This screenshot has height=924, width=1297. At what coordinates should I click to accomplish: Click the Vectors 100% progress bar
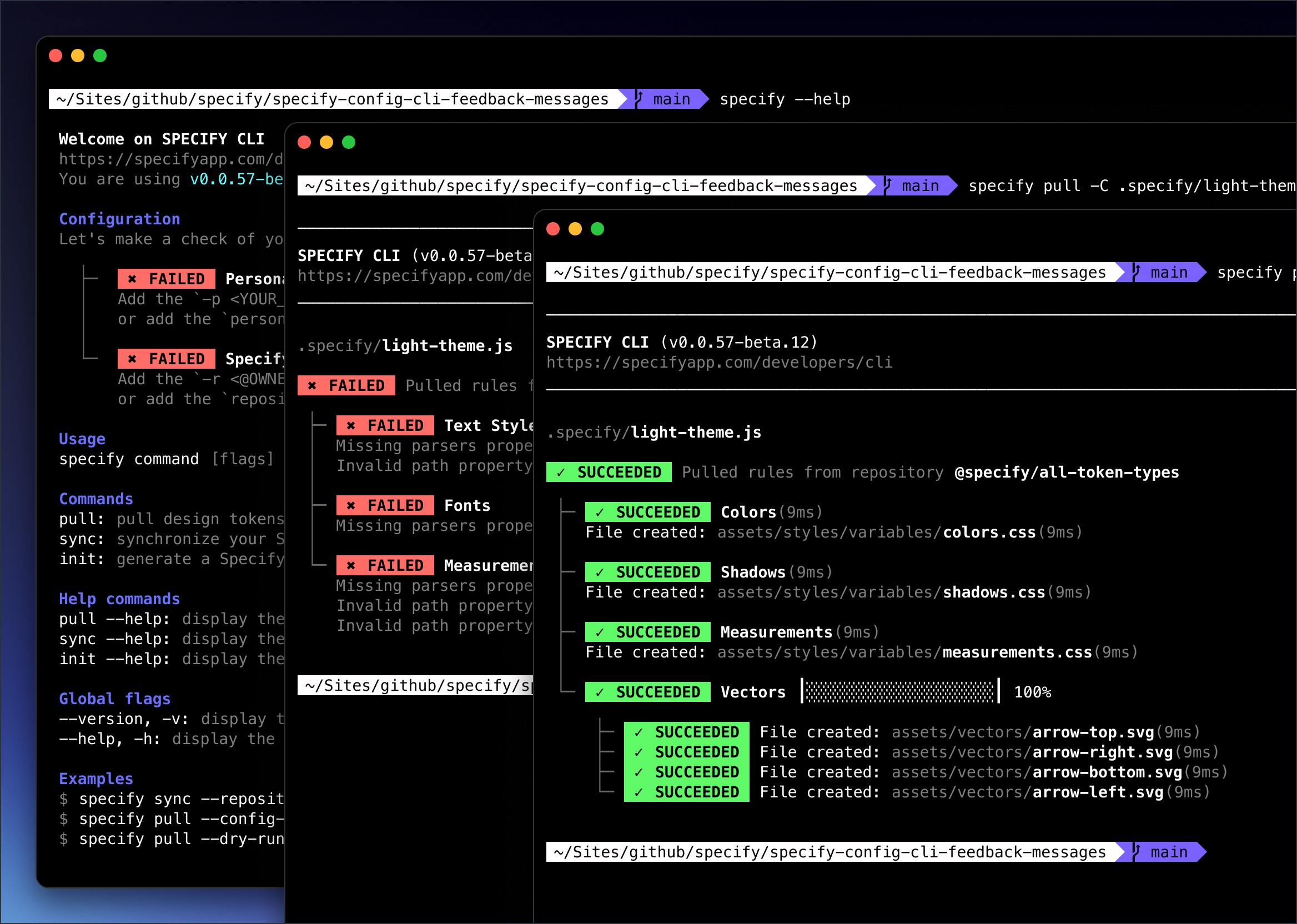[x=899, y=692]
